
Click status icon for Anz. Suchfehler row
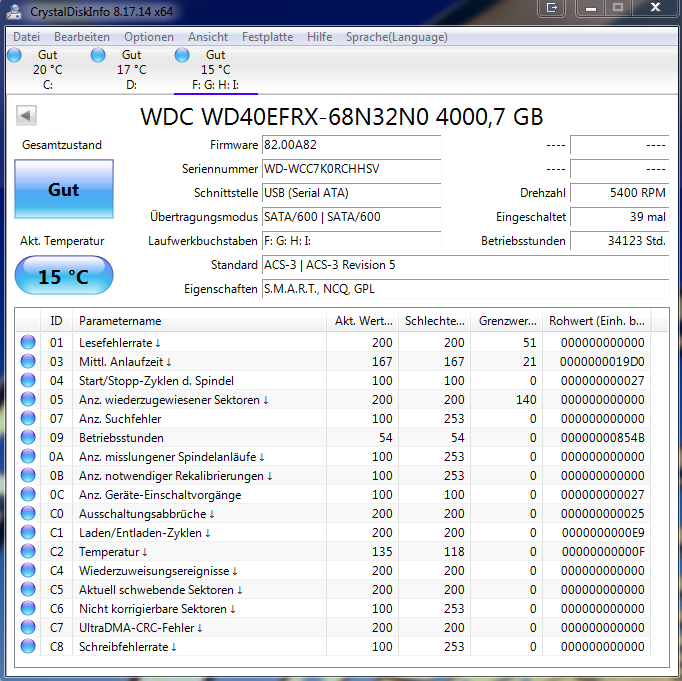(28, 418)
